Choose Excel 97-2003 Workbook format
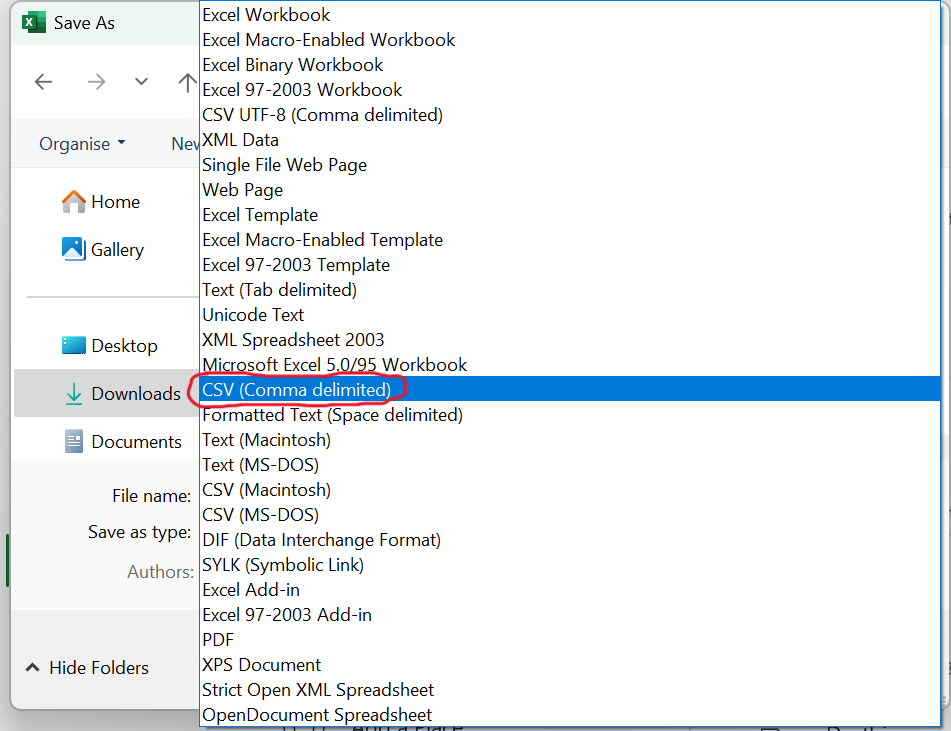 pyautogui.click(x=302, y=90)
